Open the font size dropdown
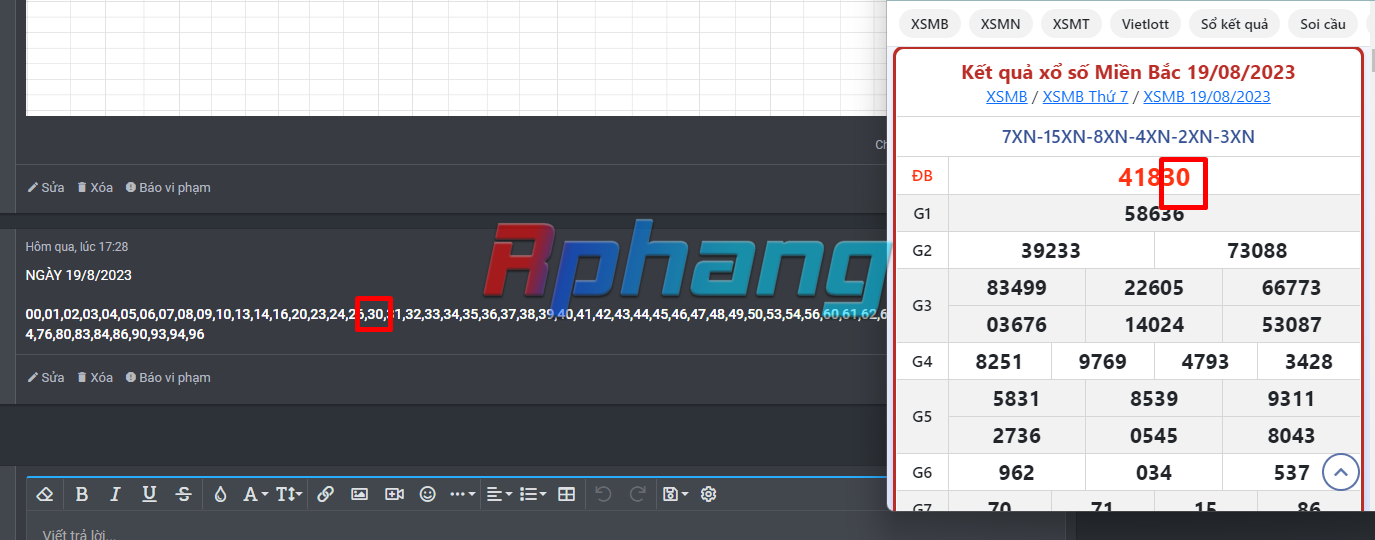The height and width of the screenshot is (540, 1375). pos(289,494)
